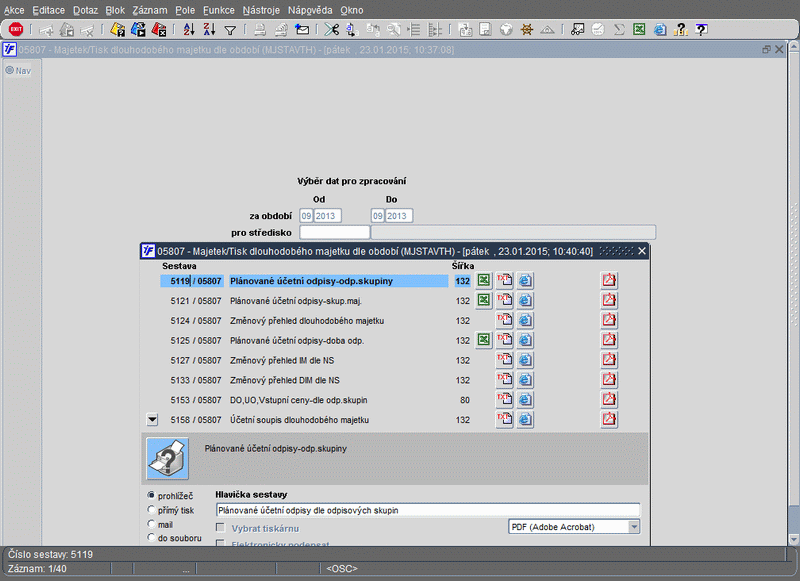Click the scissors cut toolbar icon
The height and width of the screenshot is (581, 800).
[x=332, y=30]
